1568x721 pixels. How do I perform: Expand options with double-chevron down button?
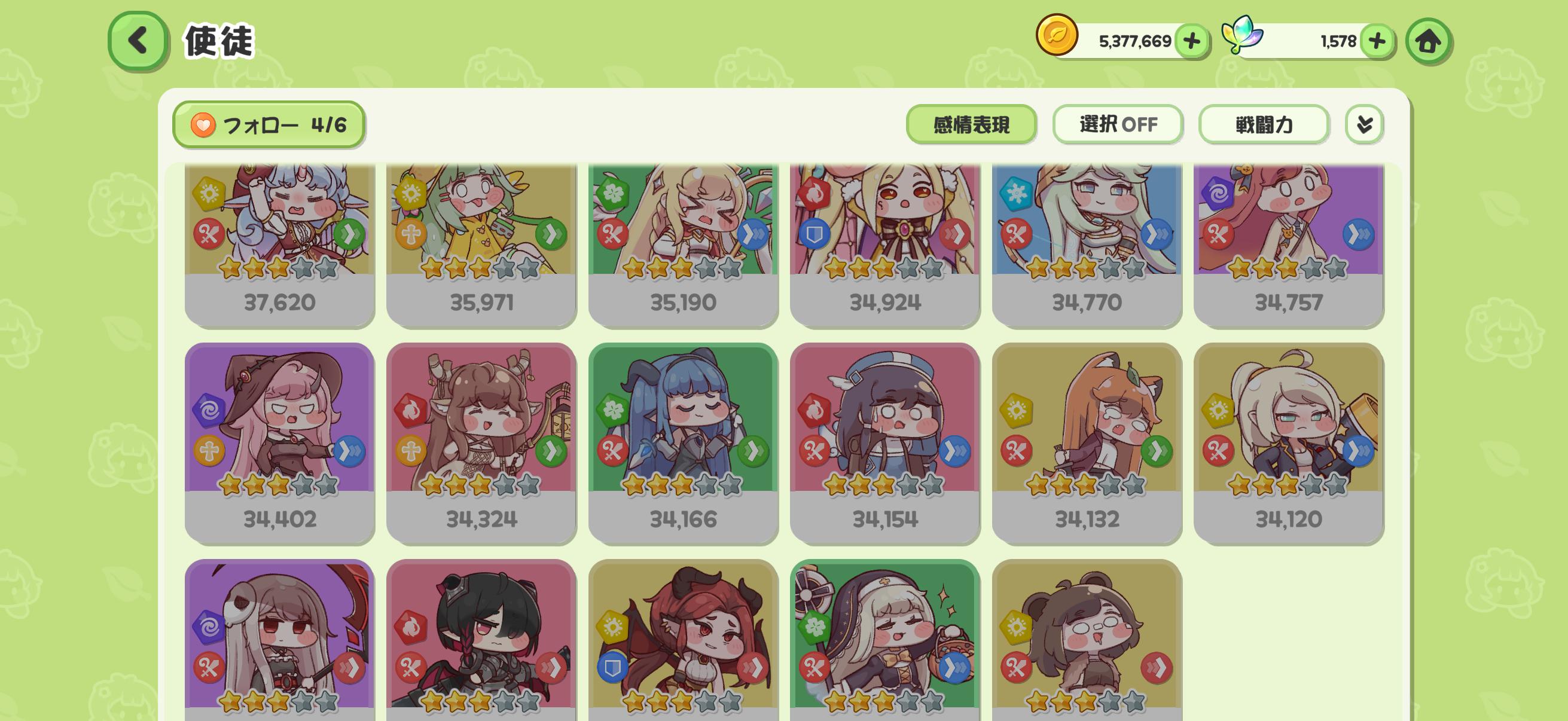[1364, 125]
